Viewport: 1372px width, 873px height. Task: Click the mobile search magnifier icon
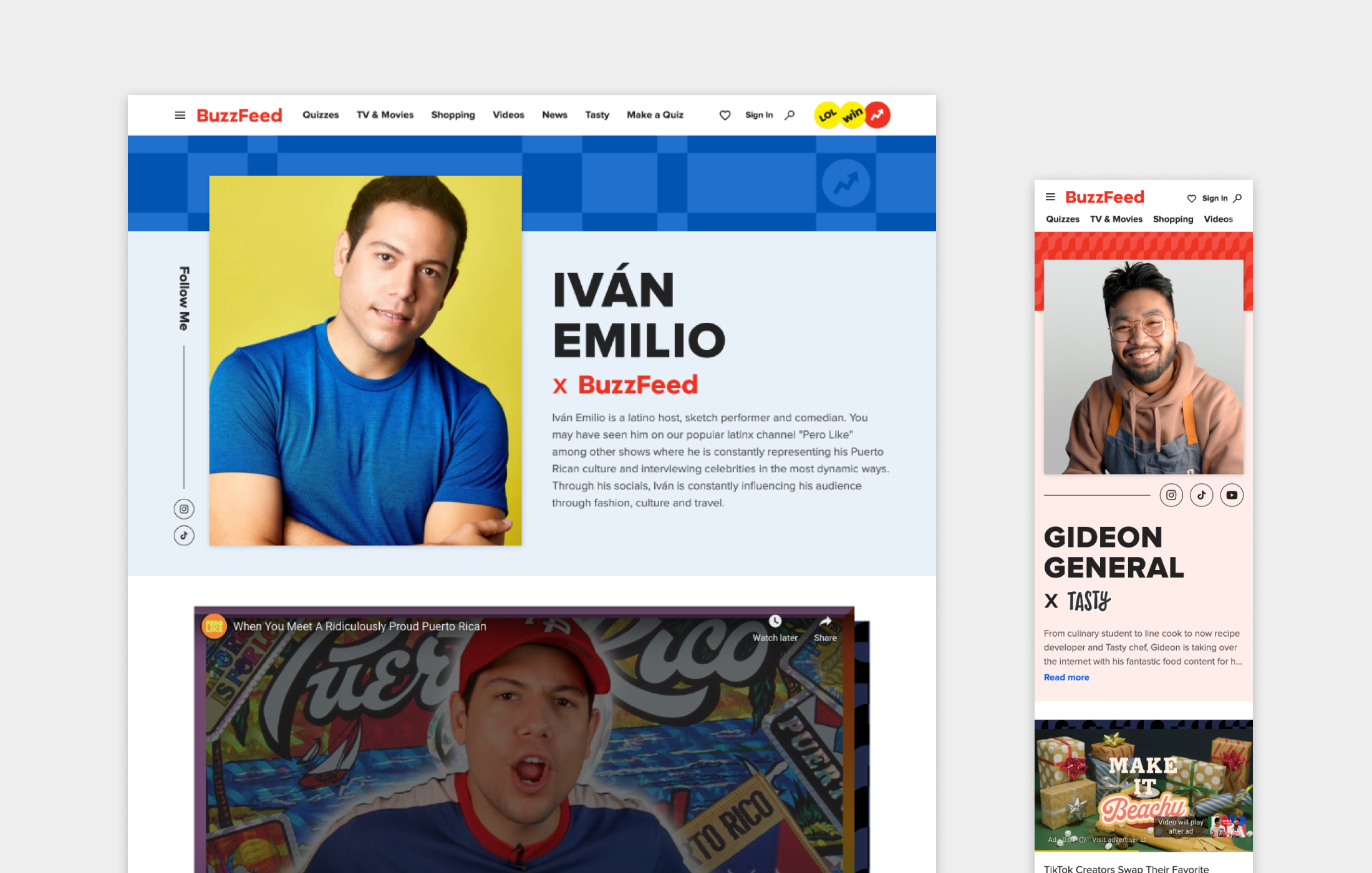pos(1238,198)
